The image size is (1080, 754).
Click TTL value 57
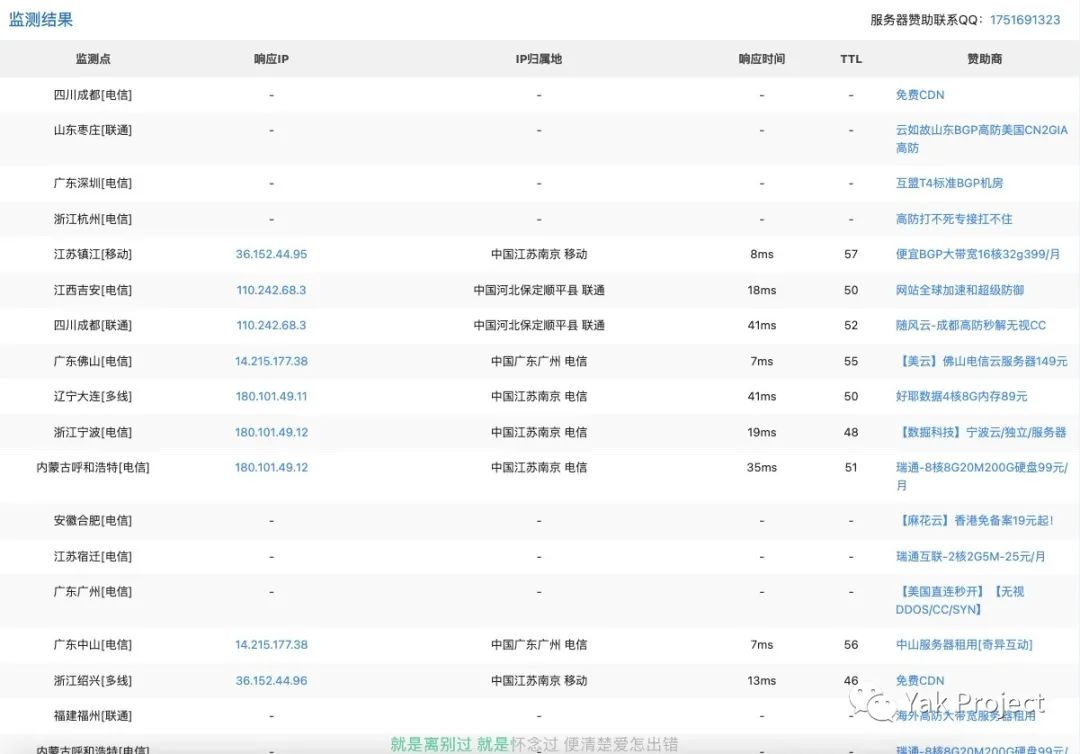click(x=851, y=254)
